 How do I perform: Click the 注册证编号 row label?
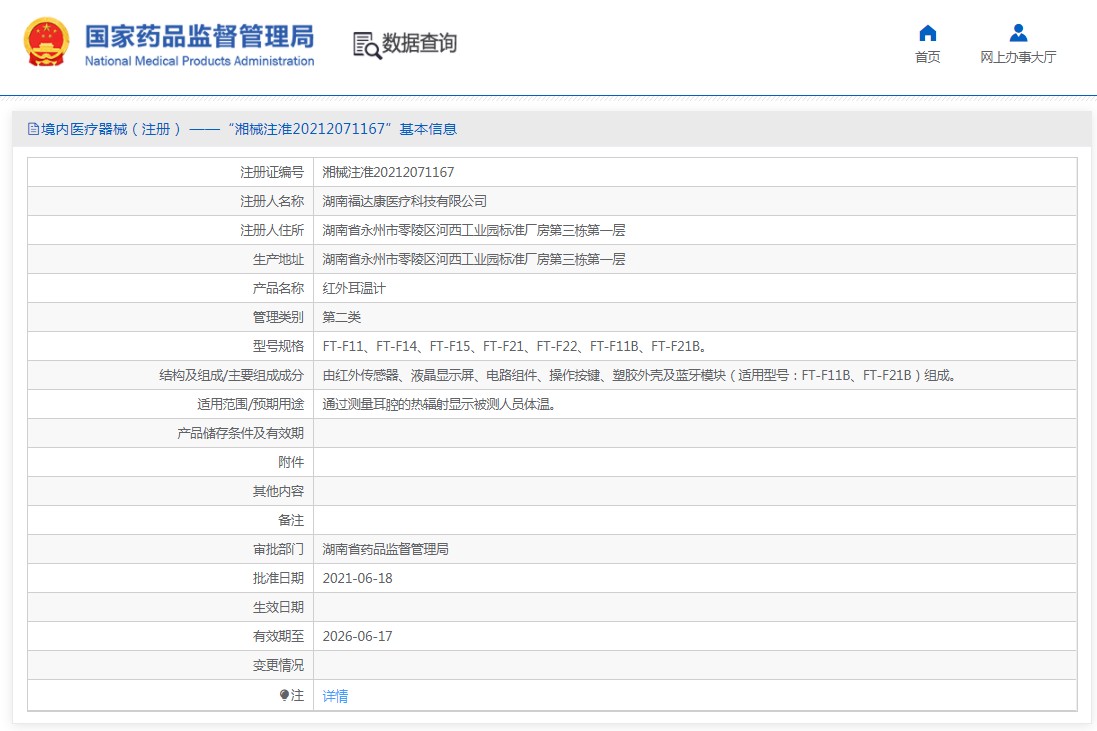272,172
